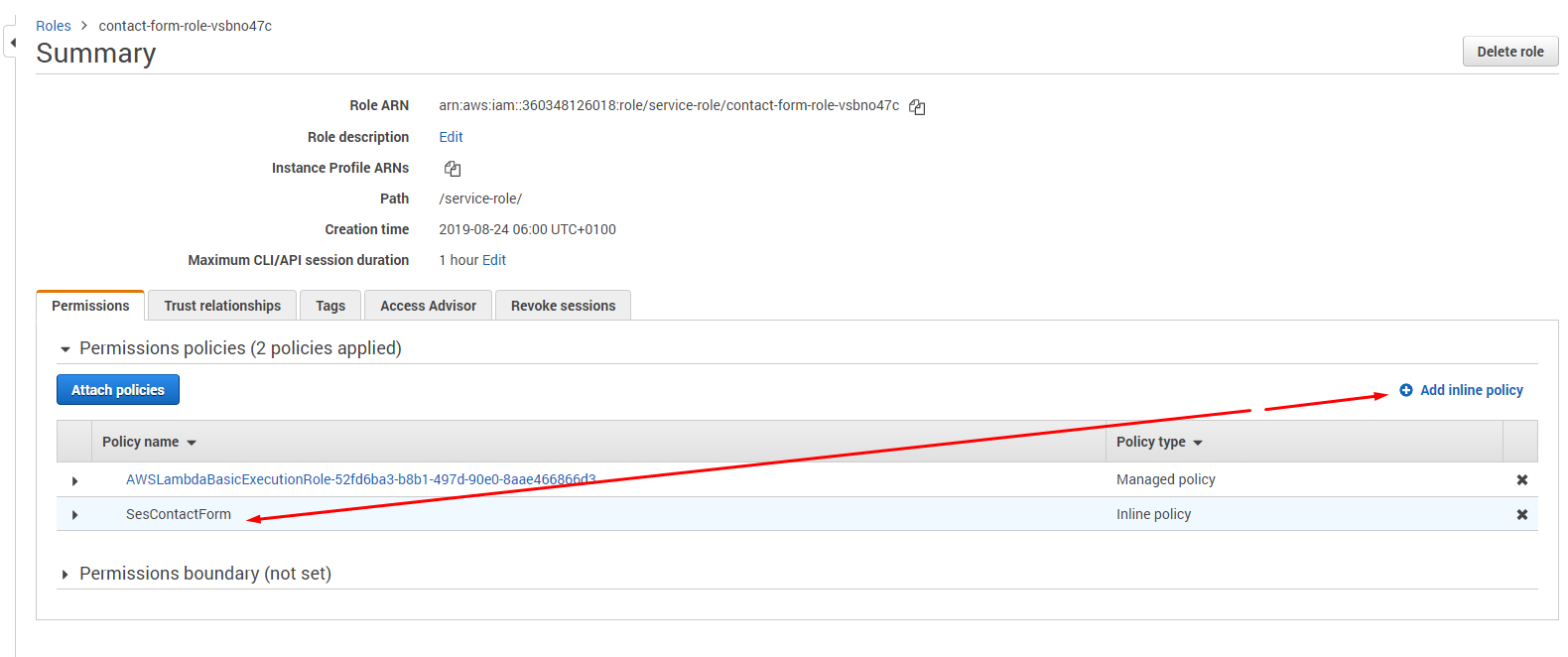Navigate to Roles in the breadcrumb
This screenshot has height=657, width=1568.
click(54, 26)
